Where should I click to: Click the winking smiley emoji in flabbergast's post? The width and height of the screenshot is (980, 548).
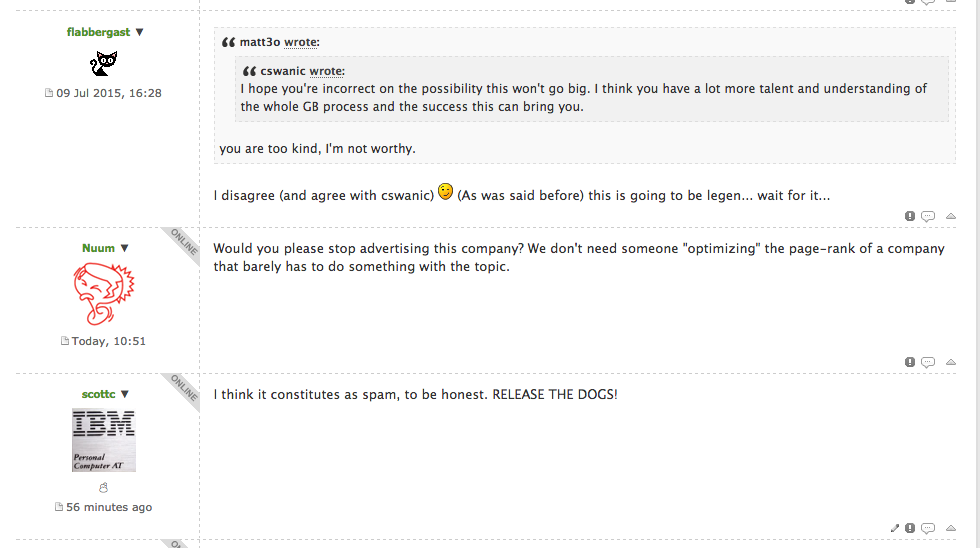point(445,192)
